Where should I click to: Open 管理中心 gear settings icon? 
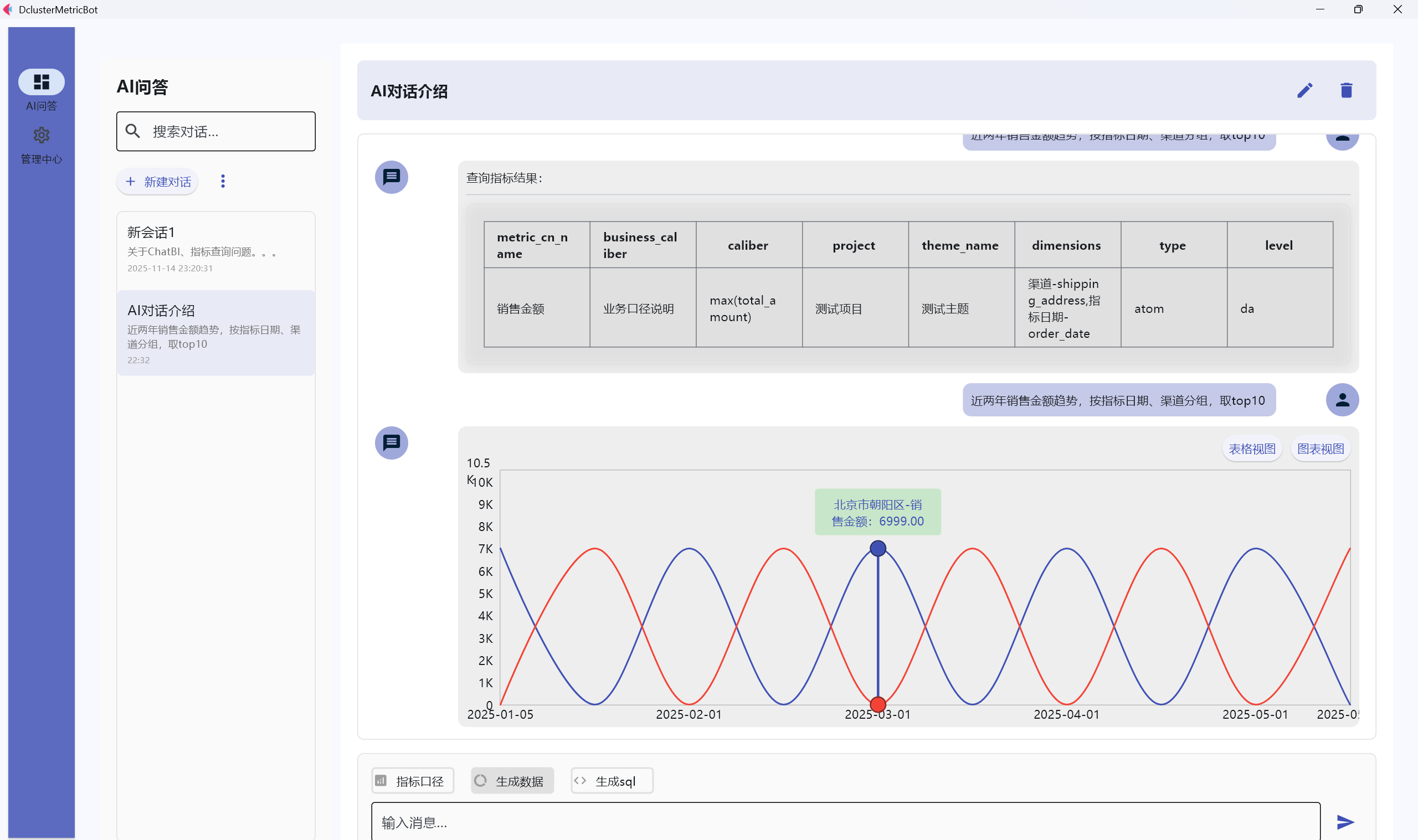pos(42,135)
